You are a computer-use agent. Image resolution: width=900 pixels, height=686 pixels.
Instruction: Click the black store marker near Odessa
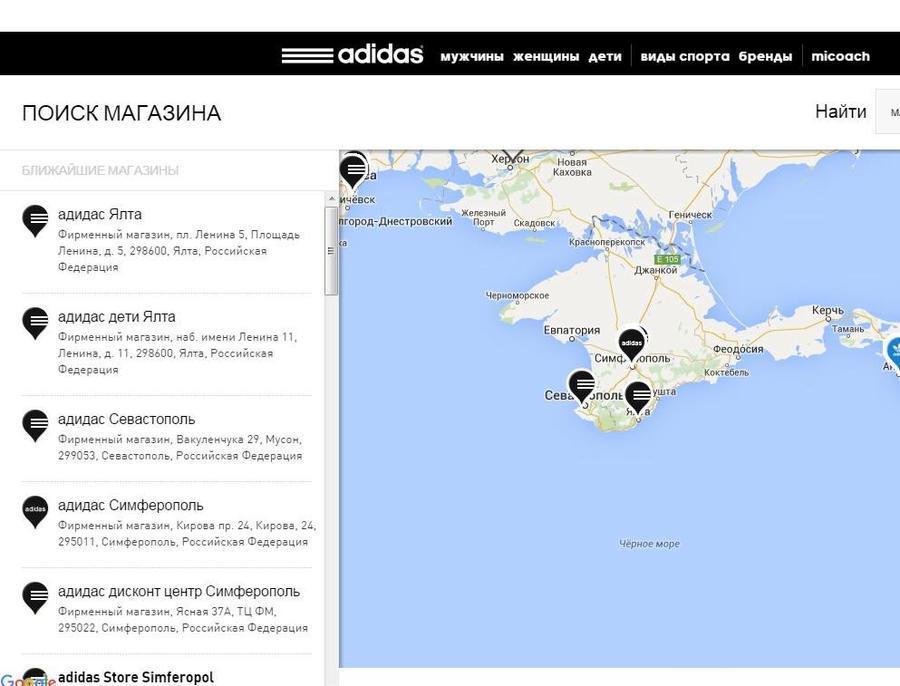tap(354, 171)
